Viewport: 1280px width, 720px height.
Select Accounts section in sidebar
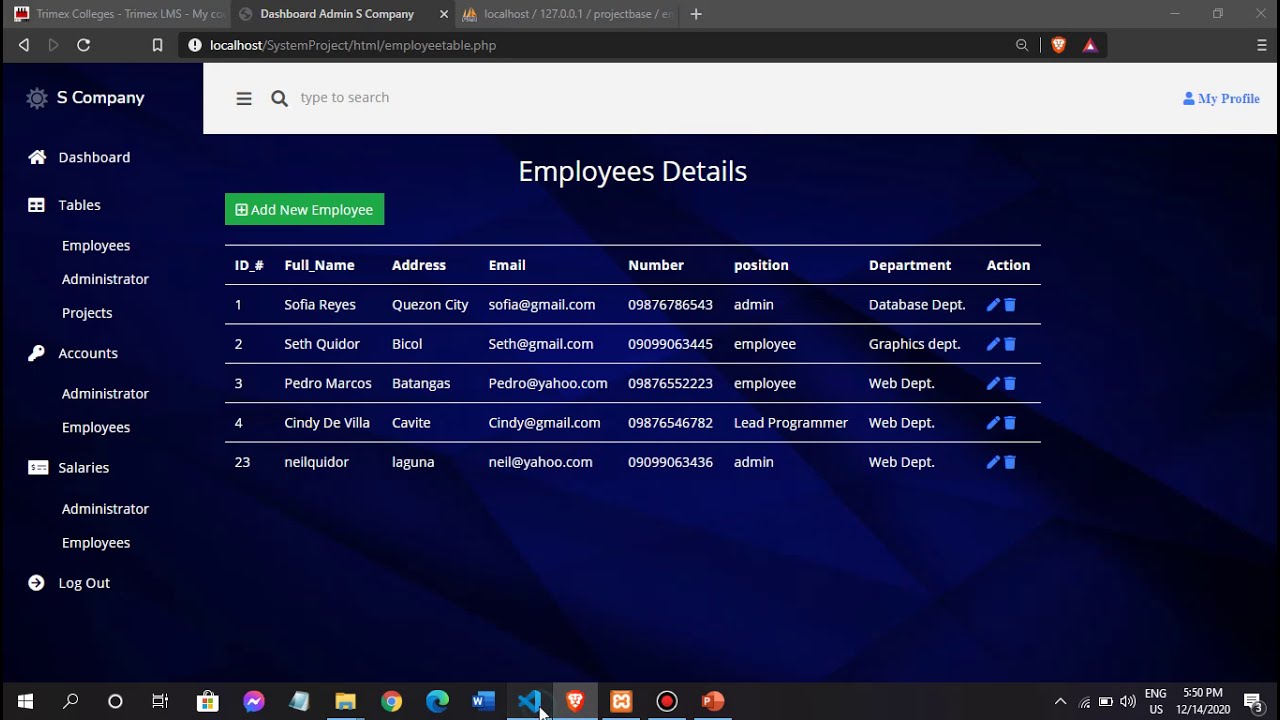click(72, 353)
